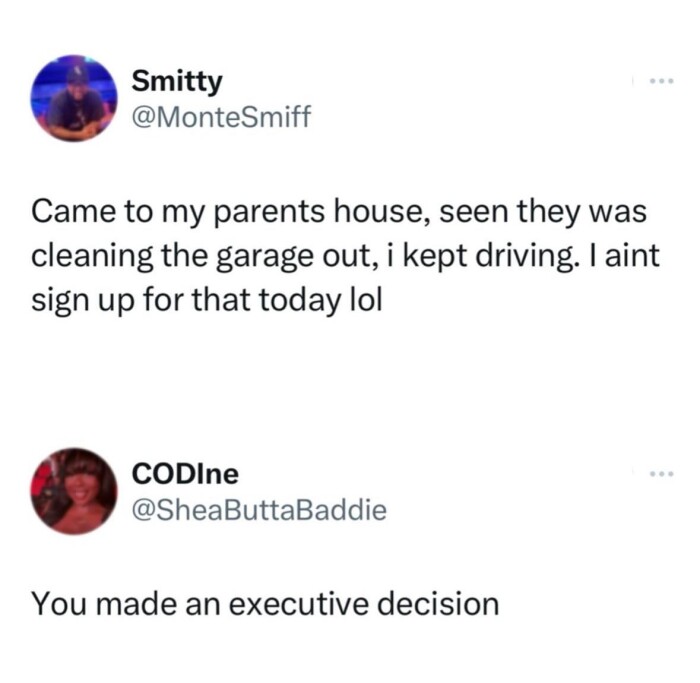Open Smitty's profile via display name

pos(178,83)
